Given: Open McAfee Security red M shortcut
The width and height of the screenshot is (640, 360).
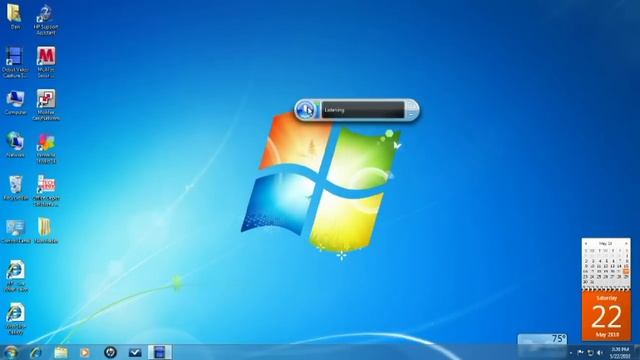Looking at the screenshot, I should click(46, 62).
